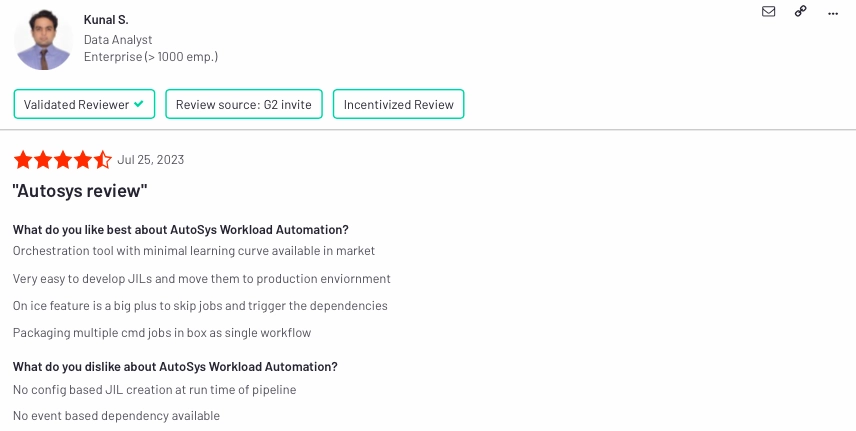Image resolution: width=856 pixels, height=431 pixels.
Task: Copy review link via chain icon
Action: [800, 11]
